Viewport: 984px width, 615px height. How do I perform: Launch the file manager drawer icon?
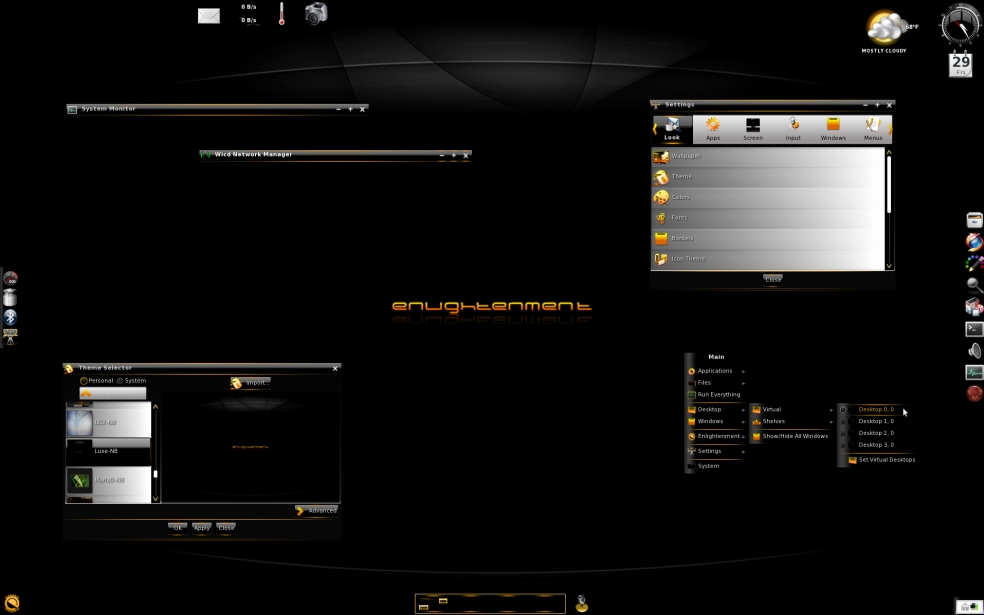point(974,220)
